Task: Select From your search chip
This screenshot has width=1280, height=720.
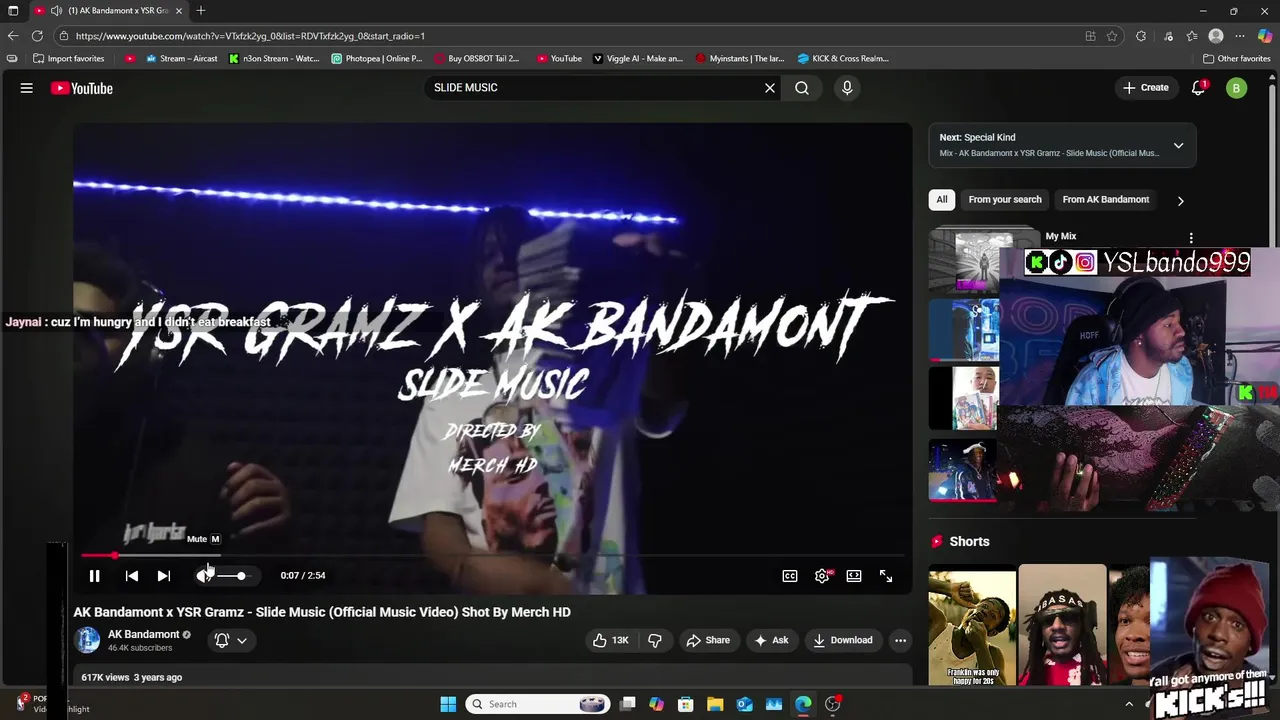Action: [1005, 199]
